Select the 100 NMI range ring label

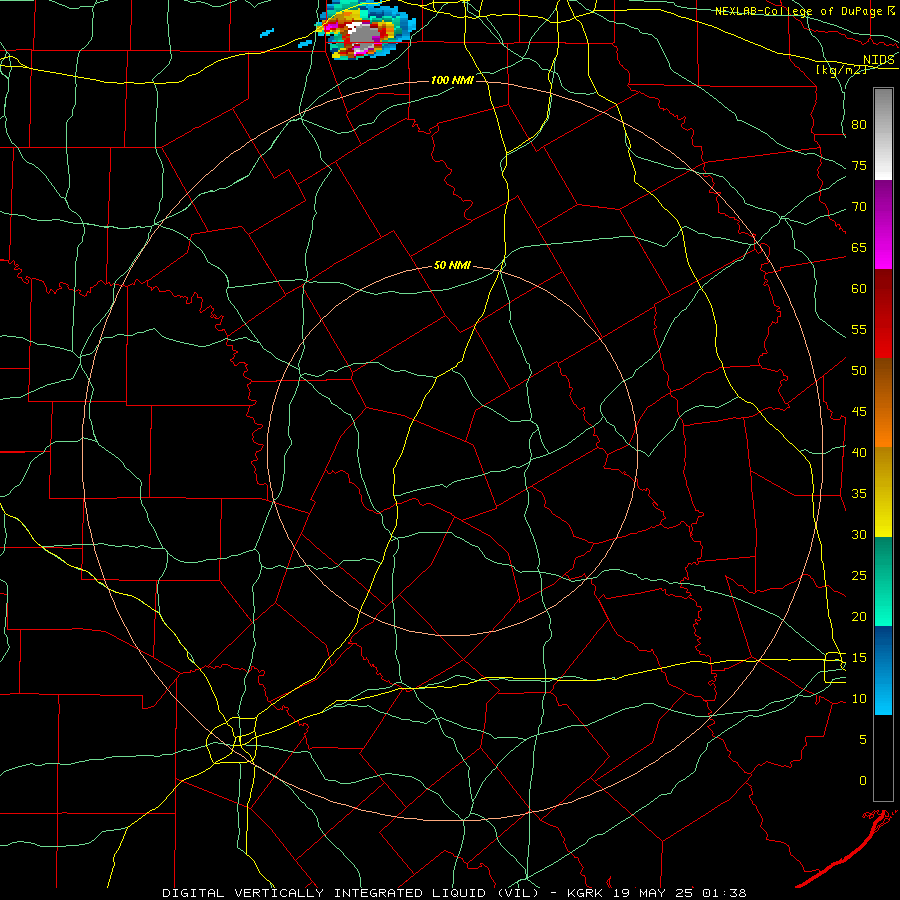pyautogui.click(x=452, y=80)
